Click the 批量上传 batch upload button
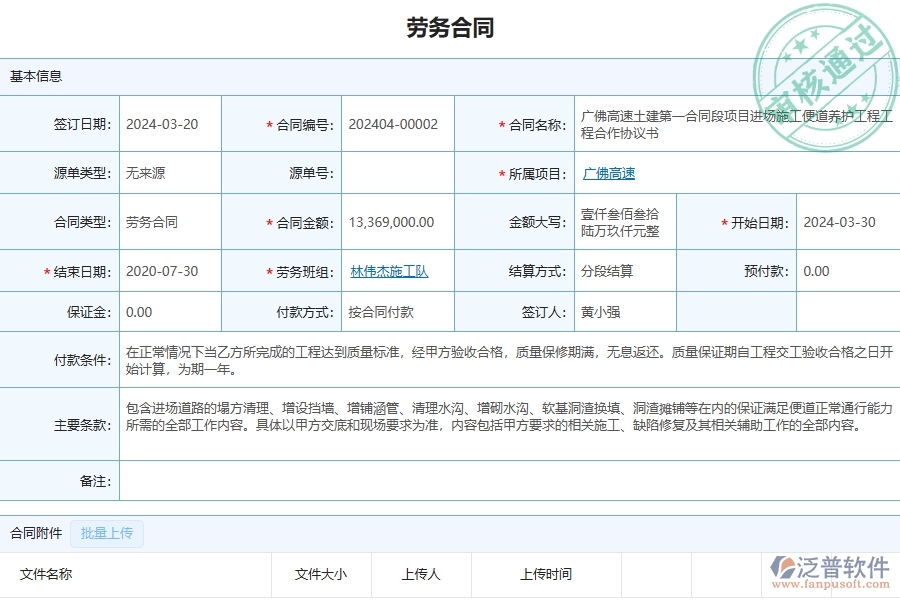 104,534
